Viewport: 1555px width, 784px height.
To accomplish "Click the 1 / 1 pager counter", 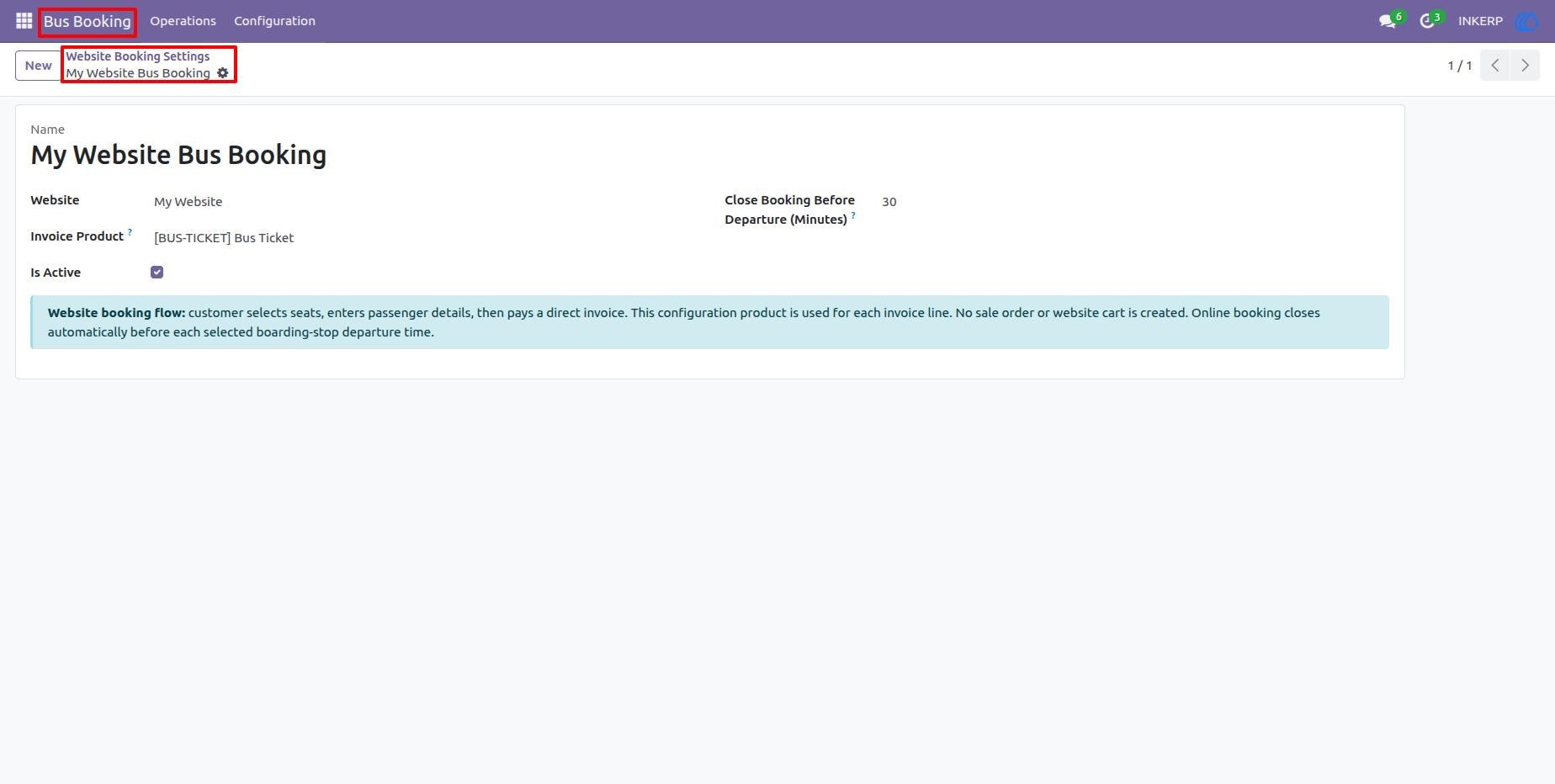I will (1460, 66).
